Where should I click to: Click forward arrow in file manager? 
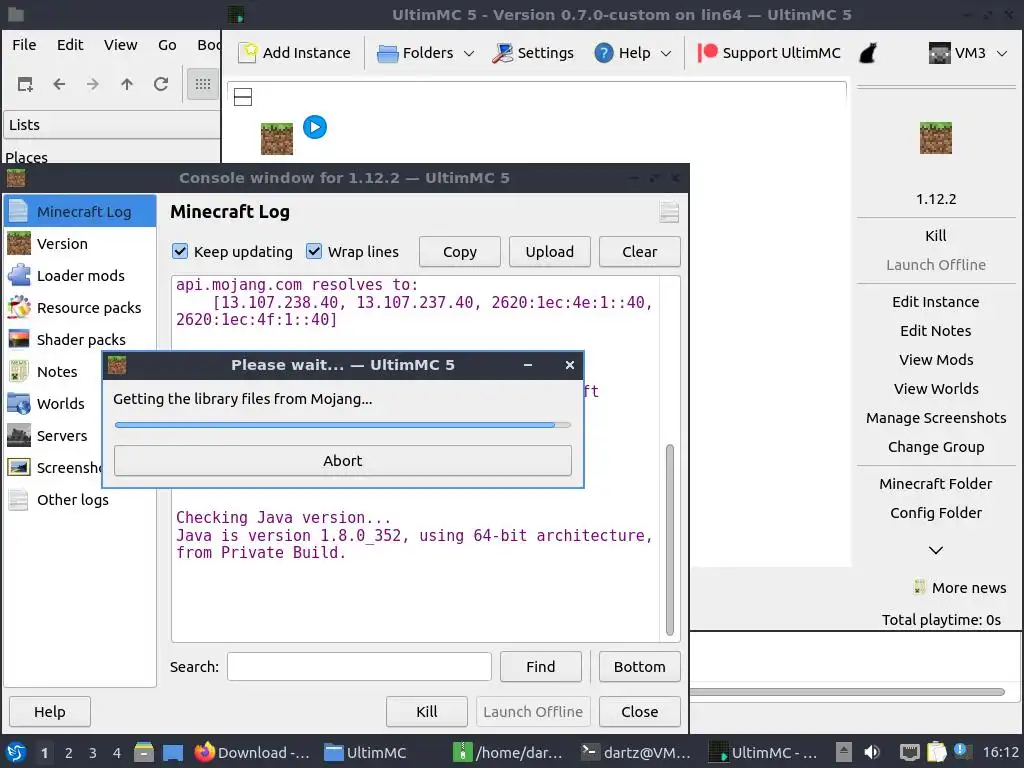(x=93, y=84)
